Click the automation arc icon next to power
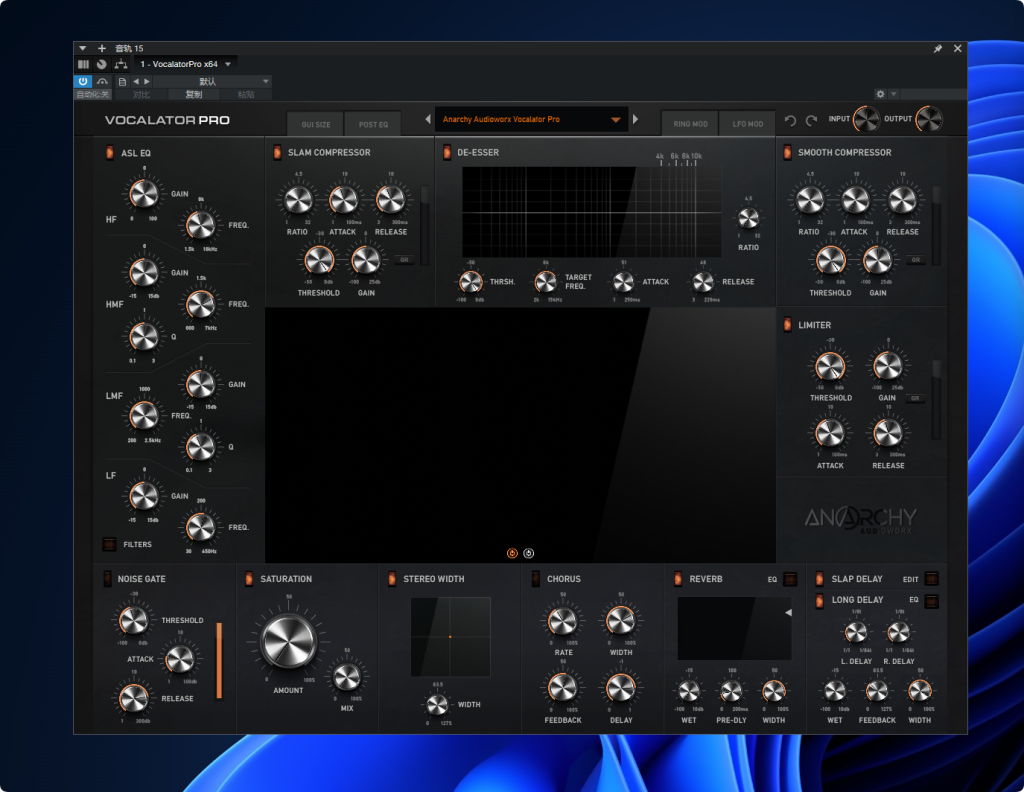The image size is (1024, 792). pyautogui.click(x=103, y=82)
